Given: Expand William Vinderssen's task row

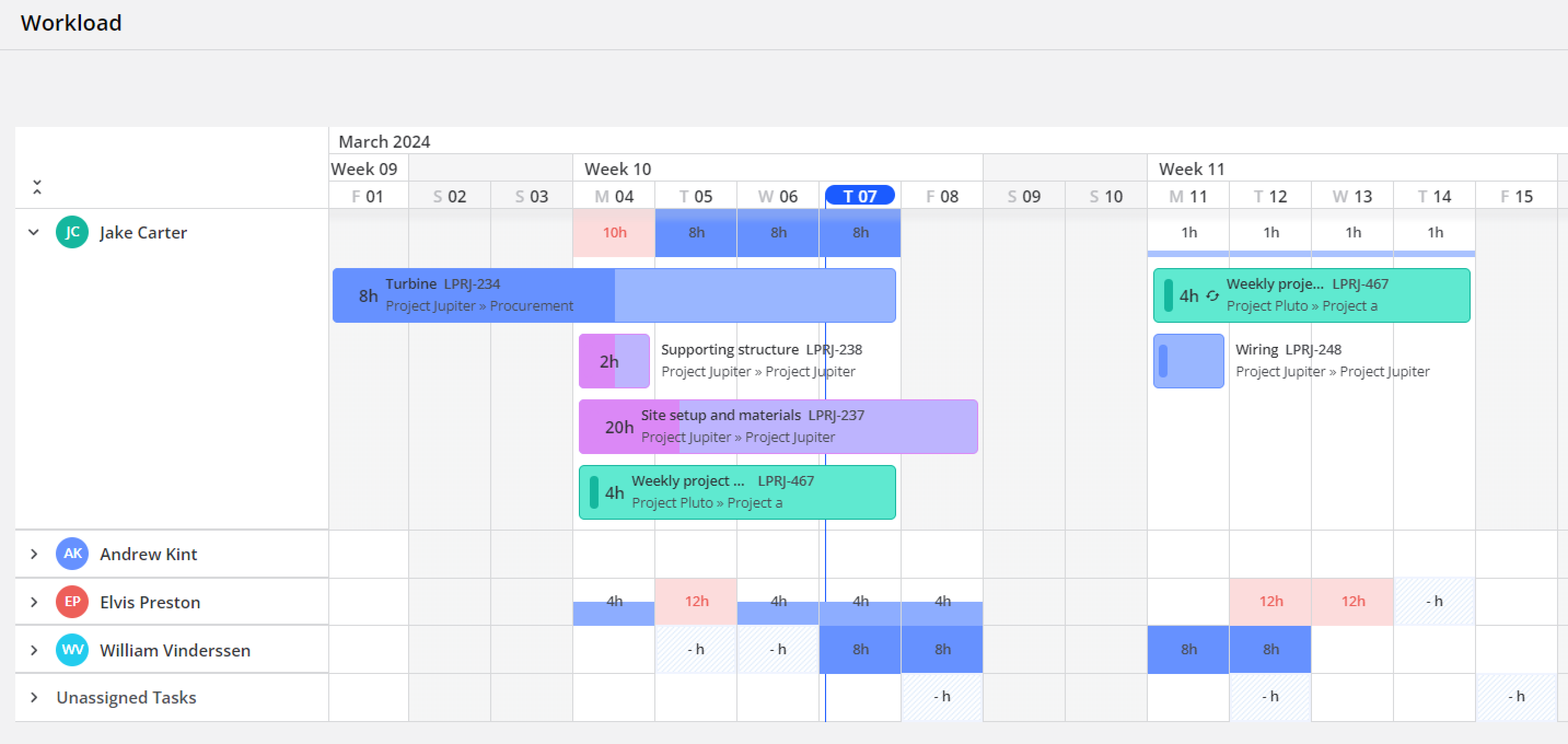Looking at the screenshot, I should (33, 649).
